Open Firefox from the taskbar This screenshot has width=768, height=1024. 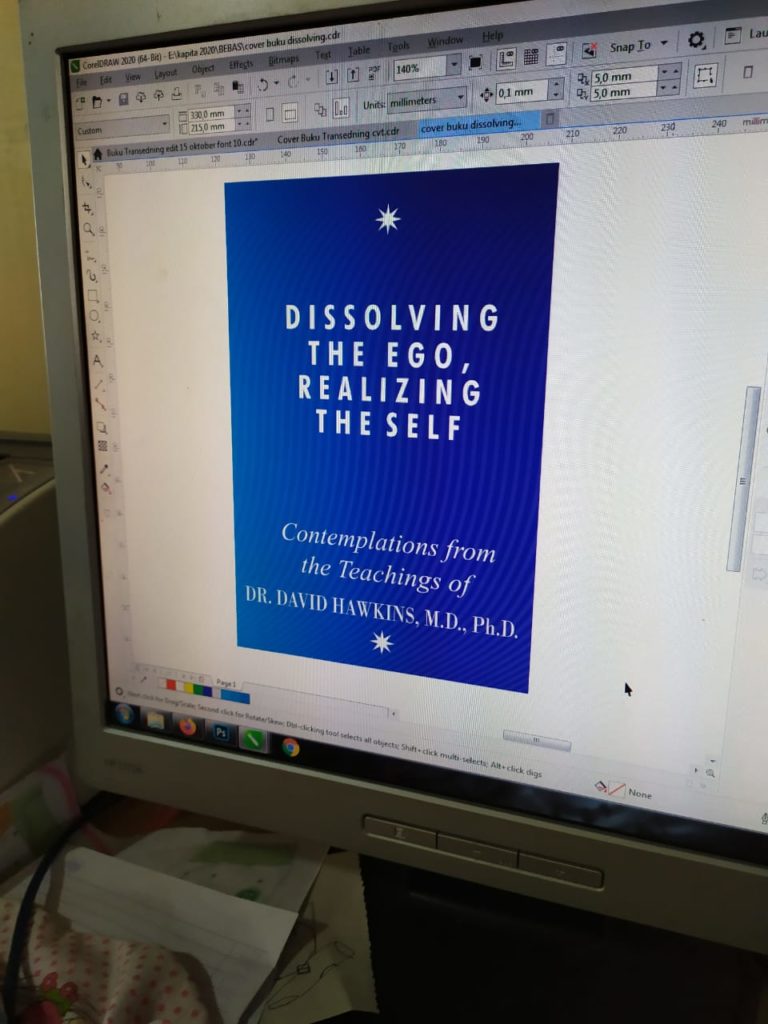(187, 727)
